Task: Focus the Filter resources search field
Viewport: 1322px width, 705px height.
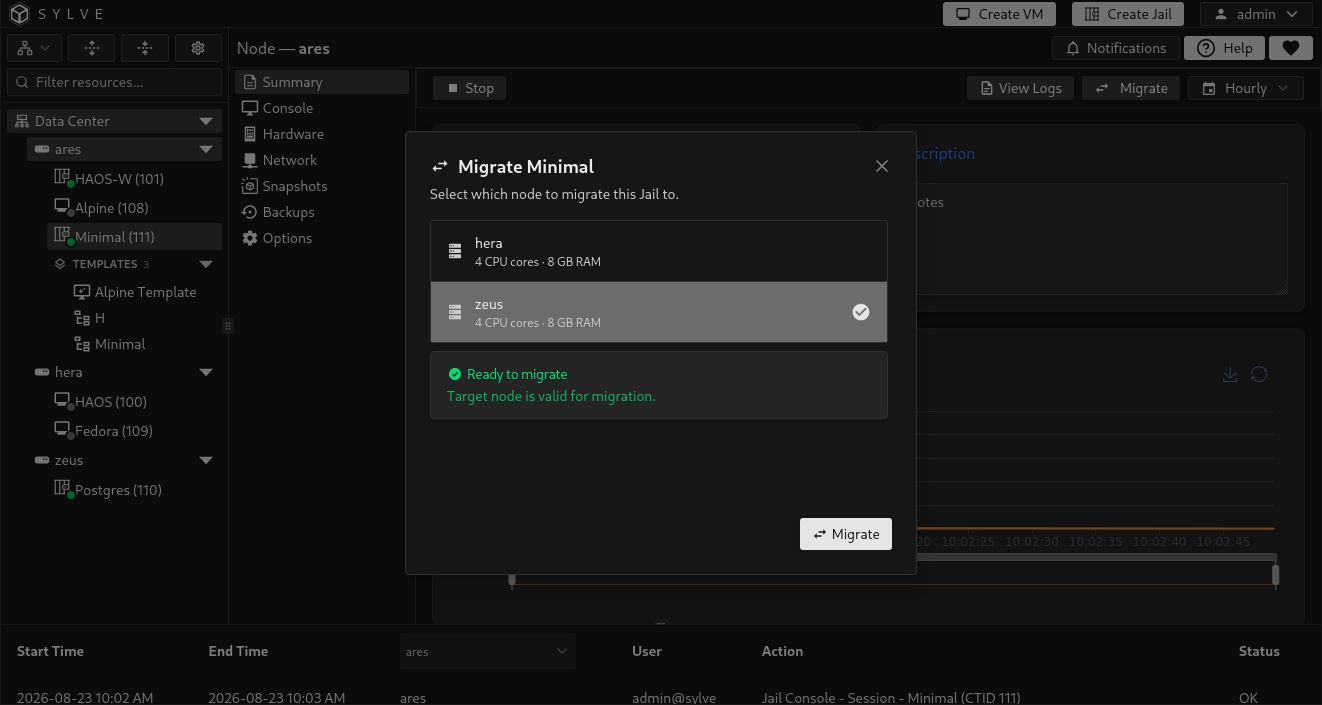Action: coord(115,82)
